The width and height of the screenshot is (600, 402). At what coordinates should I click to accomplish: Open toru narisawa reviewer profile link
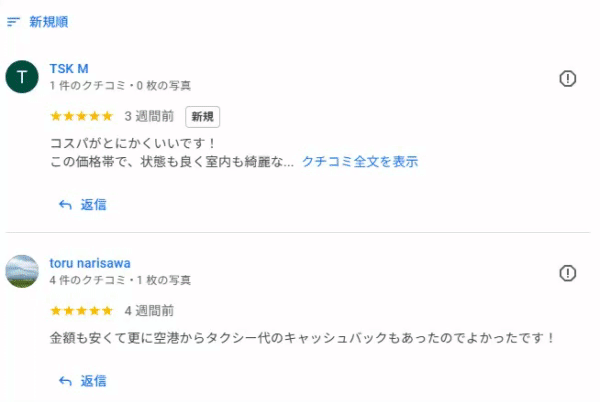tap(90, 263)
